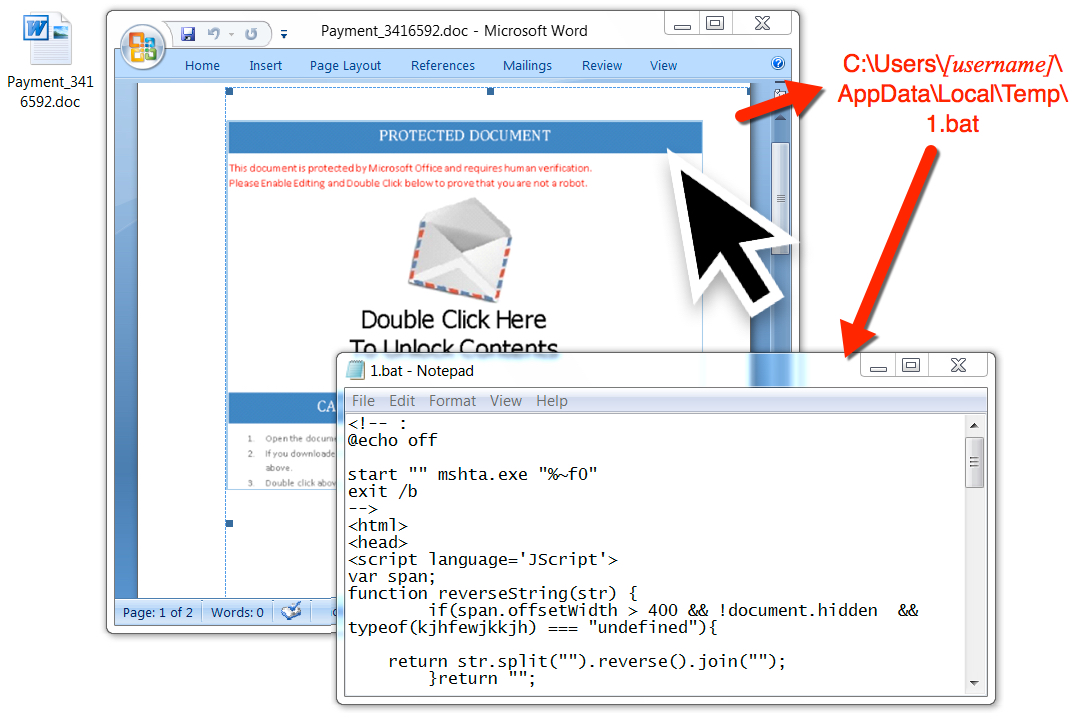Click the Notepad vertical scrollbar thumb
This screenshot has height=719, width=1085.
(x=974, y=462)
